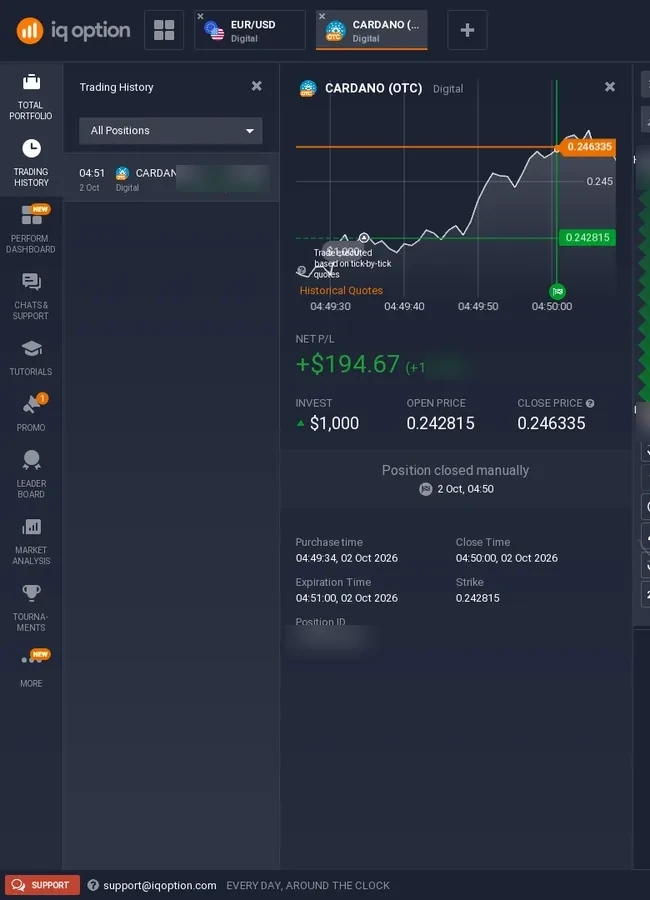
Task: Click the red Support button
Action: coord(42,885)
